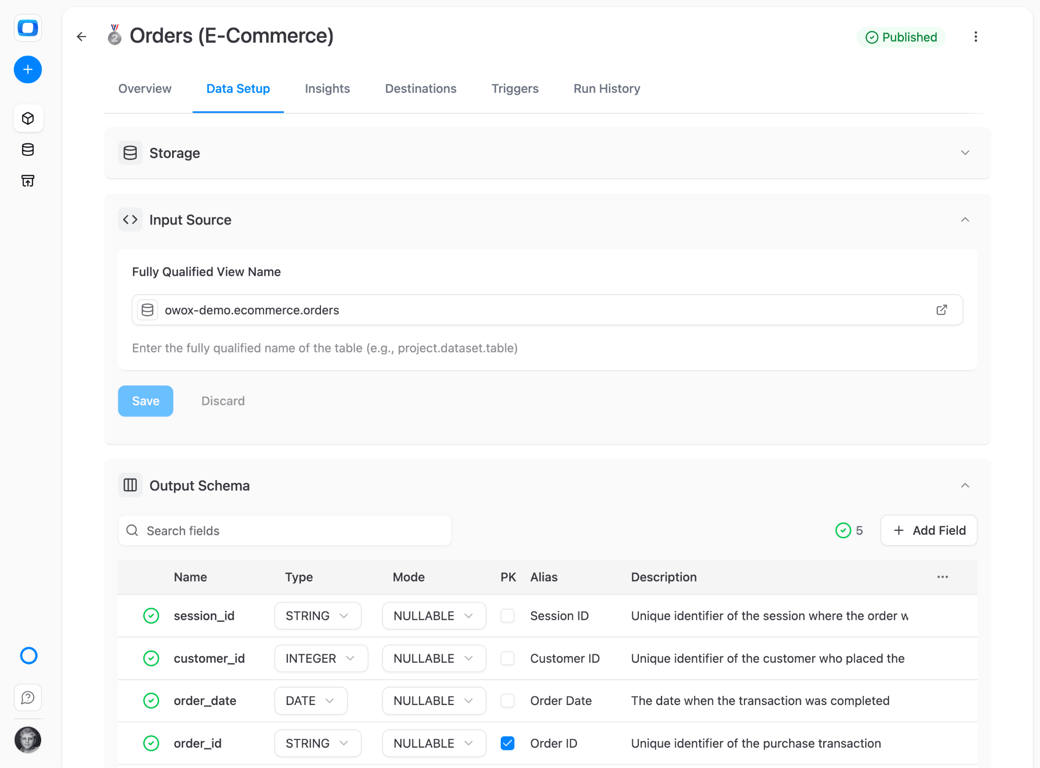The height and width of the screenshot is (768, 1040).
Task: Click the Discard button
Action: click(x=223, y=401)
